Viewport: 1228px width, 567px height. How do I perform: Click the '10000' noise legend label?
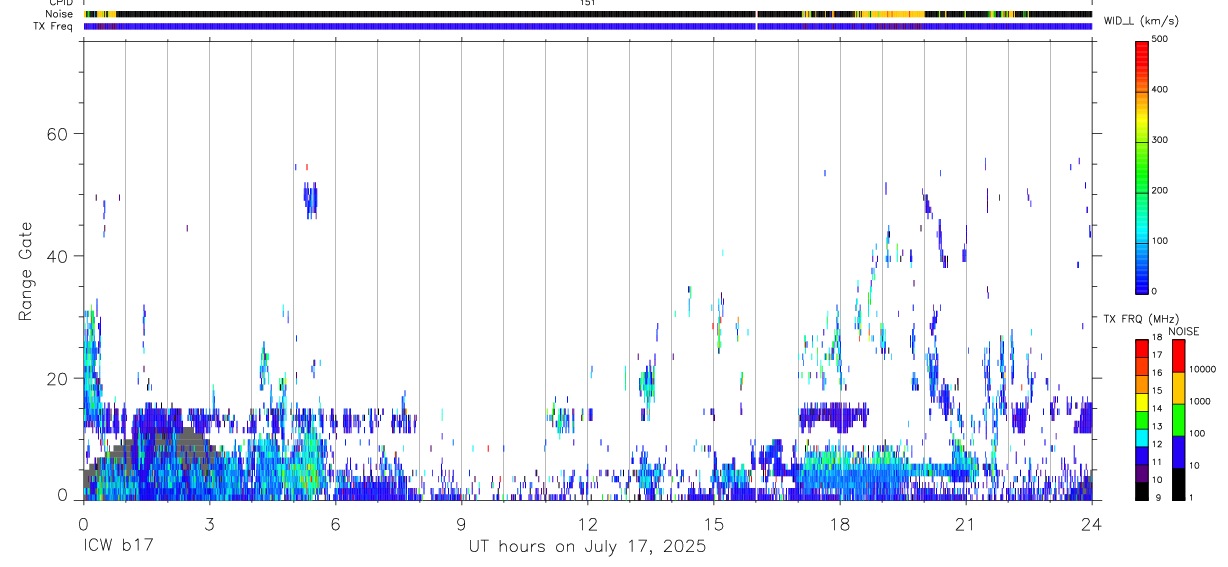coord(1202,369)
